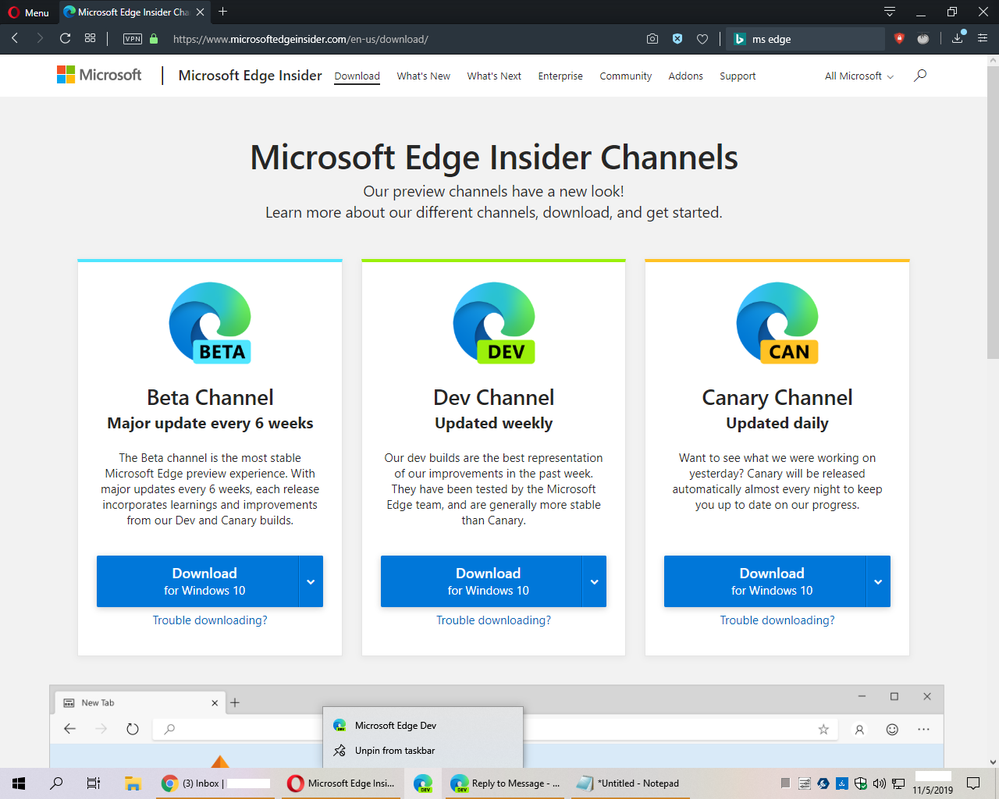This screenshot has width=999, height=799.
Task: Switch to the Chrome Inbox taskbar window
Action: [x=215, y=783]
